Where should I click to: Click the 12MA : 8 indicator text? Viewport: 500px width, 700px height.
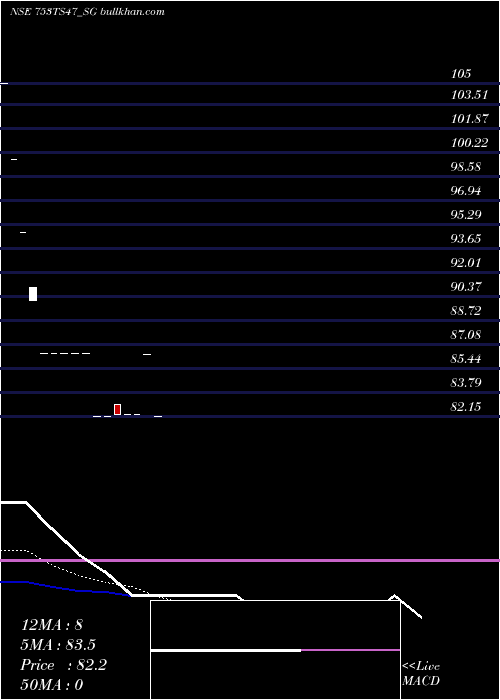52,625
